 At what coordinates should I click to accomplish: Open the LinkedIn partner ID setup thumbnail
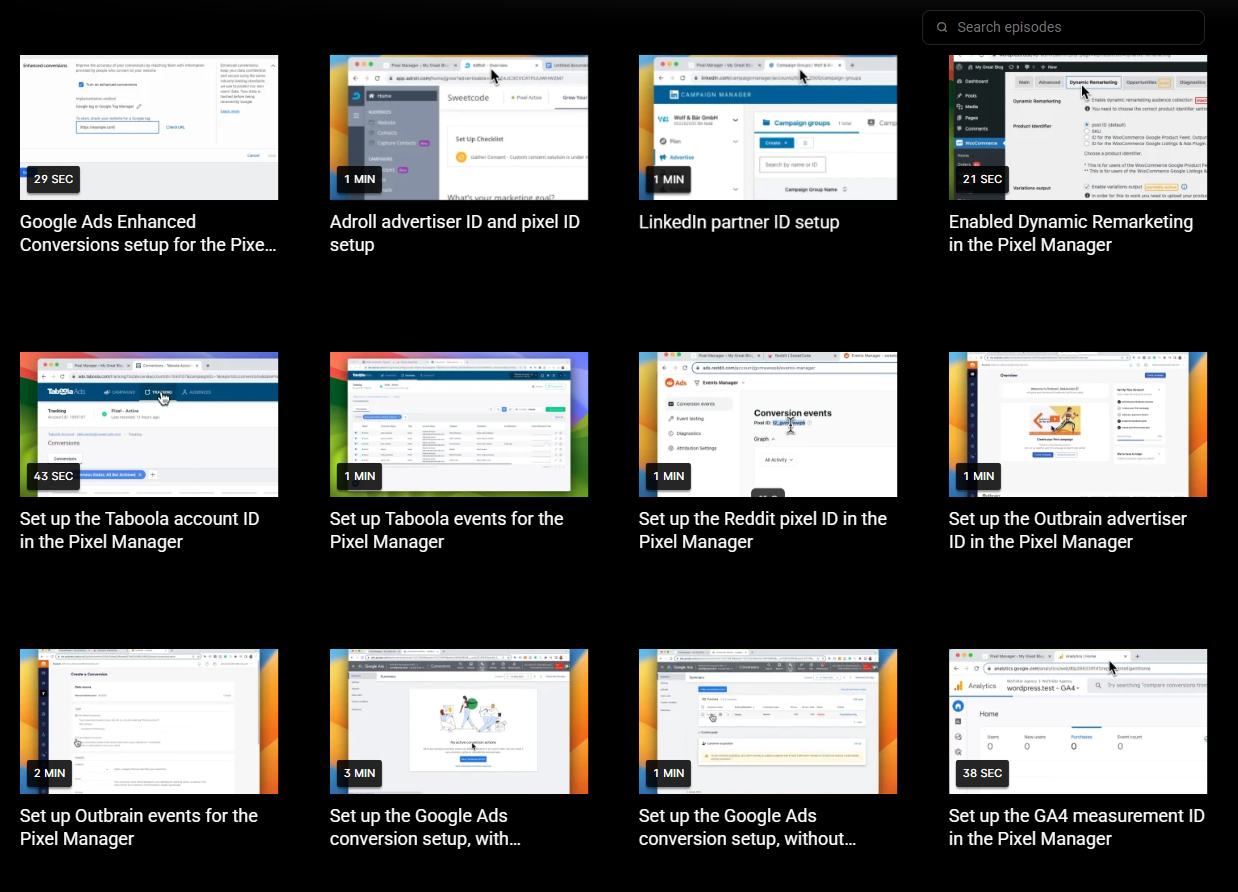768,127
